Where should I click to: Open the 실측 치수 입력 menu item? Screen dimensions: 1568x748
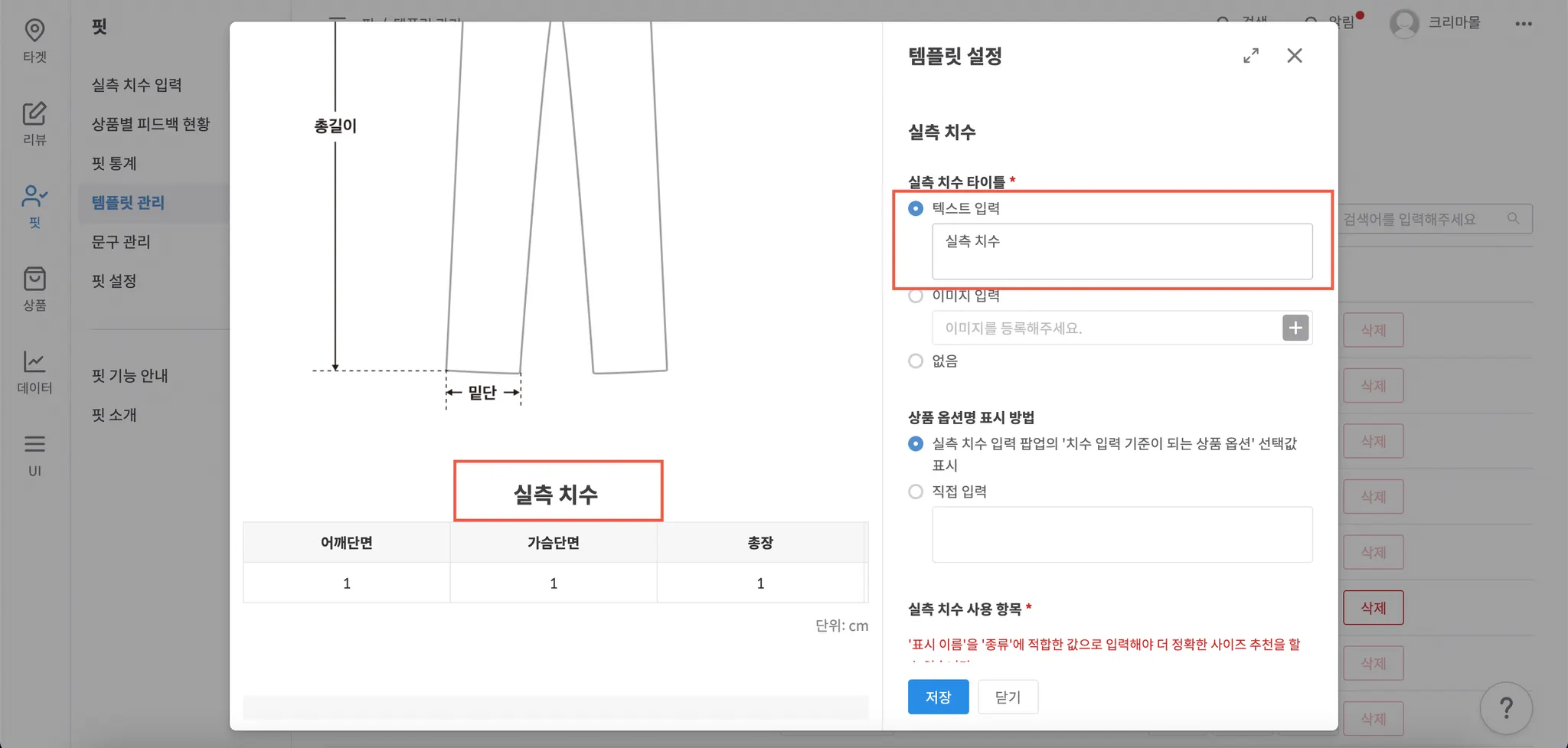point(137,85)
